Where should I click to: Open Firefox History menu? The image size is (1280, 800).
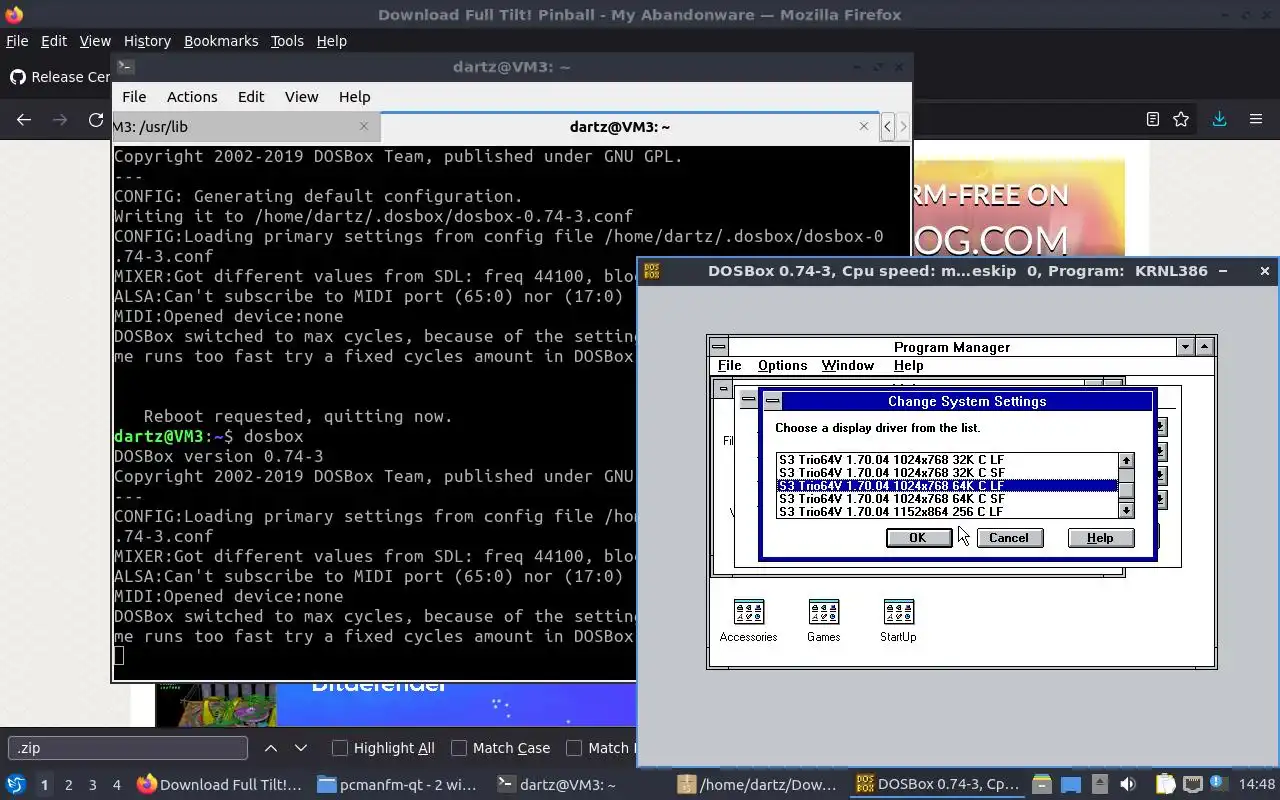point(147,41)
